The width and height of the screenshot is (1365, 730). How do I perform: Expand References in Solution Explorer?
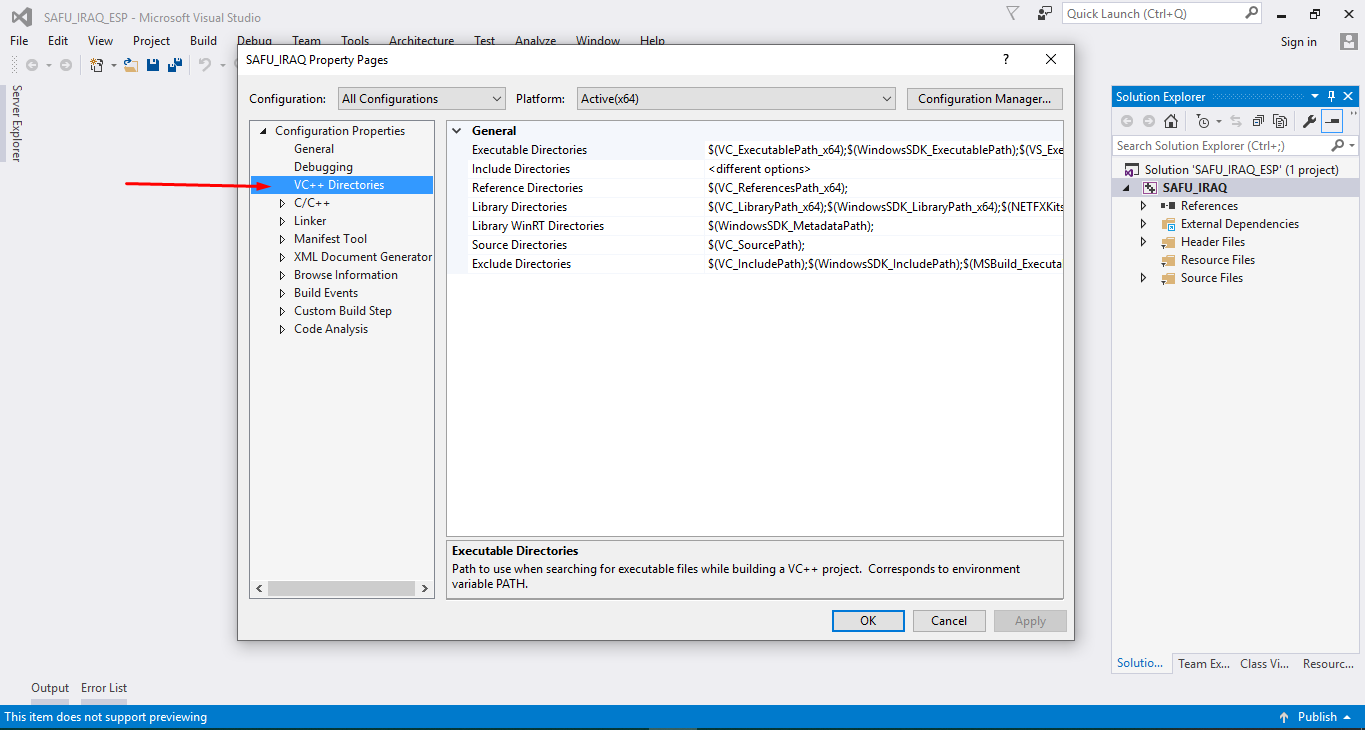coord(1144,206)
